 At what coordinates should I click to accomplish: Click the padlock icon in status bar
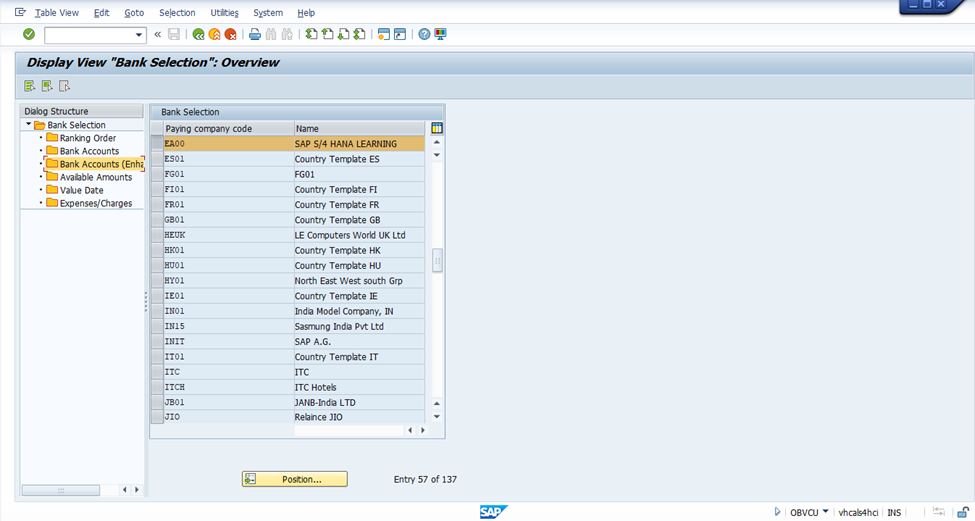[963, 512]
